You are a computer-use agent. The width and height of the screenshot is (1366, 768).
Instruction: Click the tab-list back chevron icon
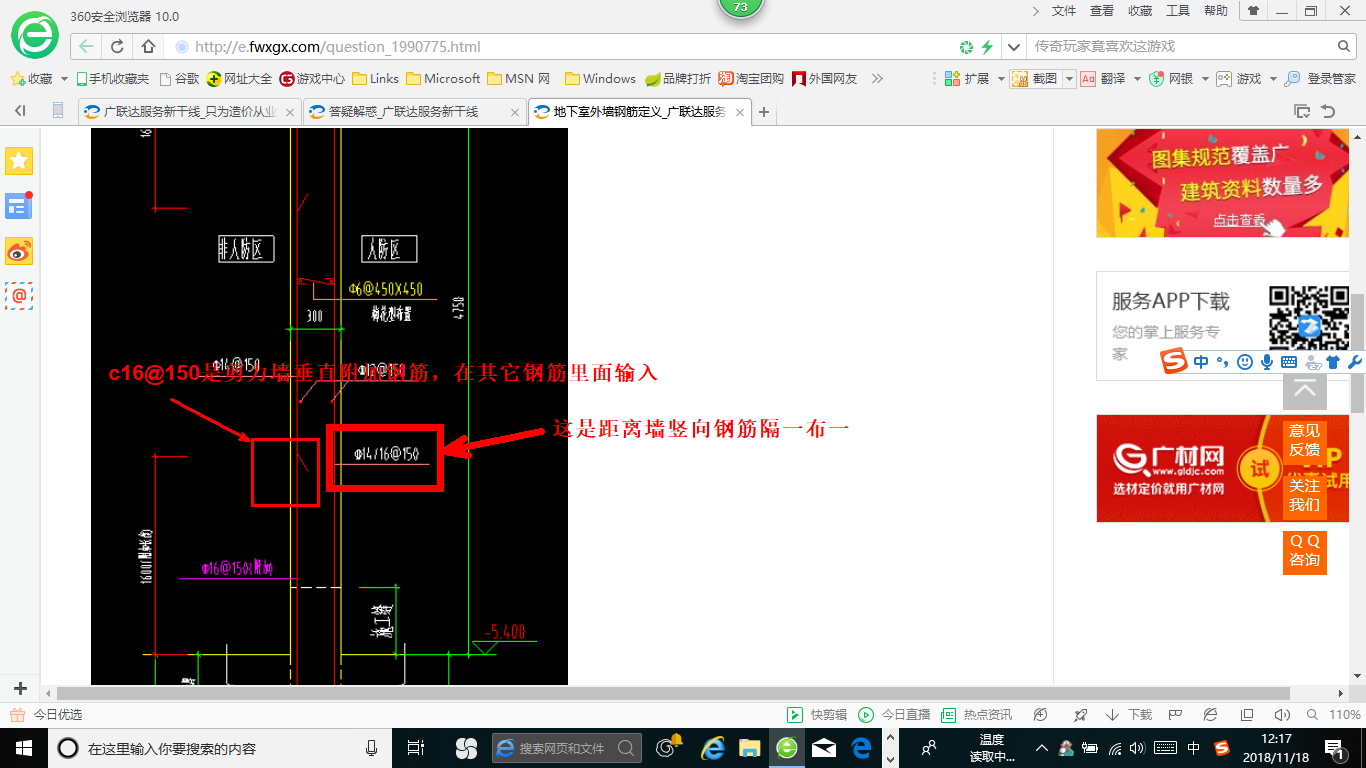click(x=20, y=111)
